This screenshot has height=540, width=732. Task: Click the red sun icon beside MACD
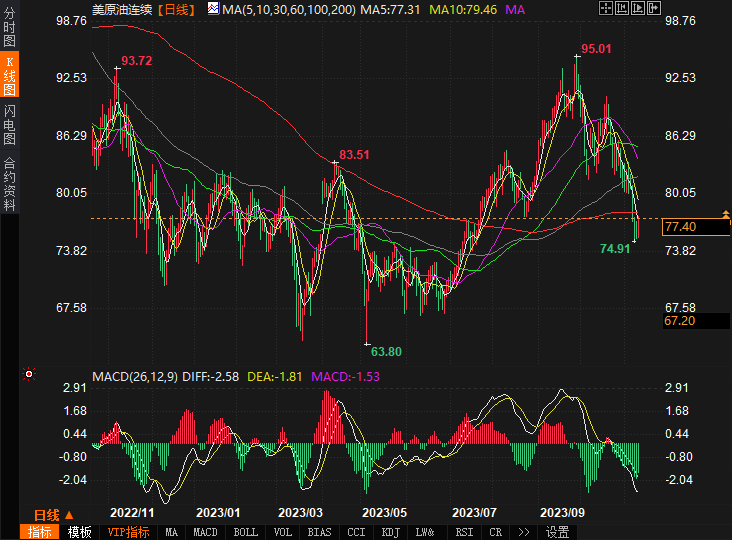tap(28, 376)
